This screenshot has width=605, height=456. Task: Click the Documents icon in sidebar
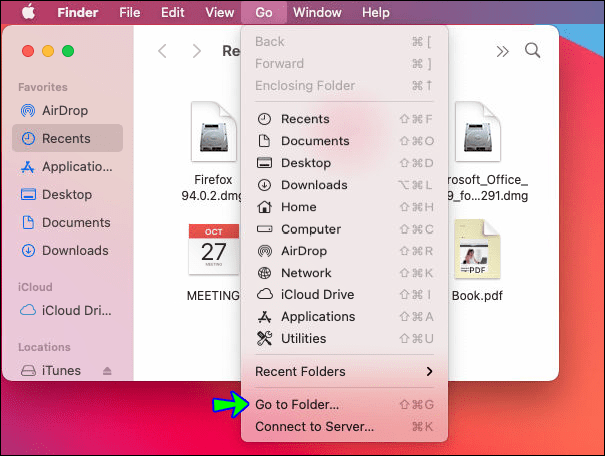tap(28, 223)
